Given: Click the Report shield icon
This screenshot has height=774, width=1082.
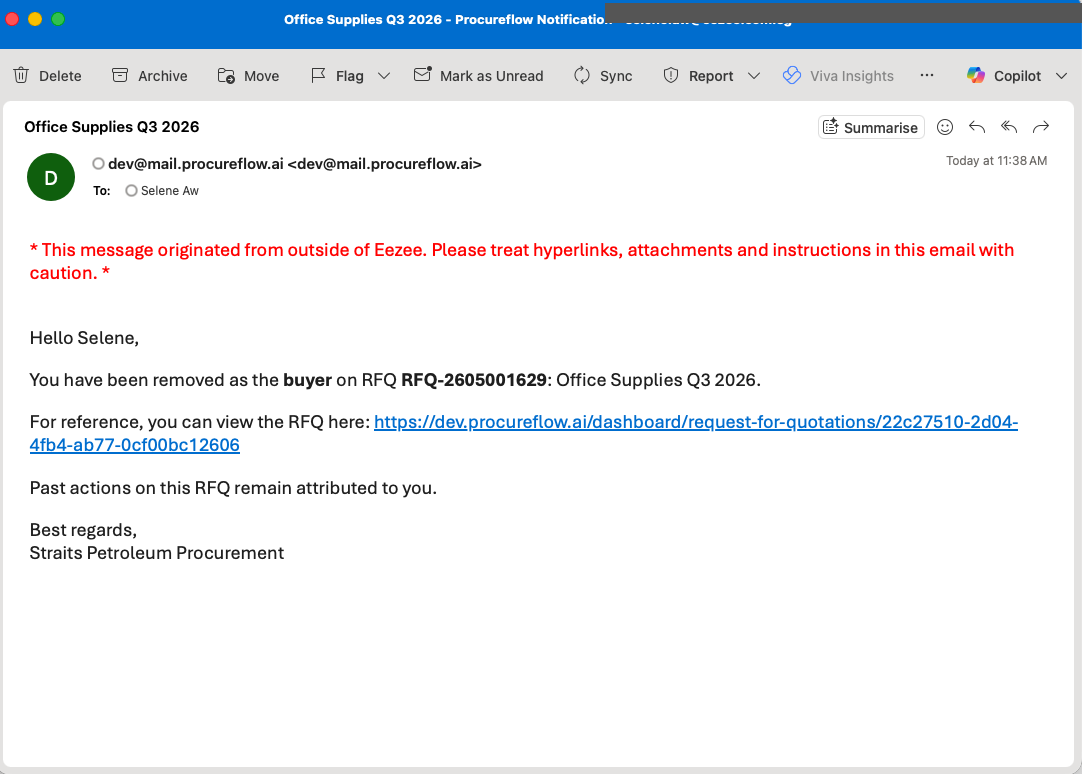Looking at the screenshot, I should pyautogui.click(x=671, y=75).
